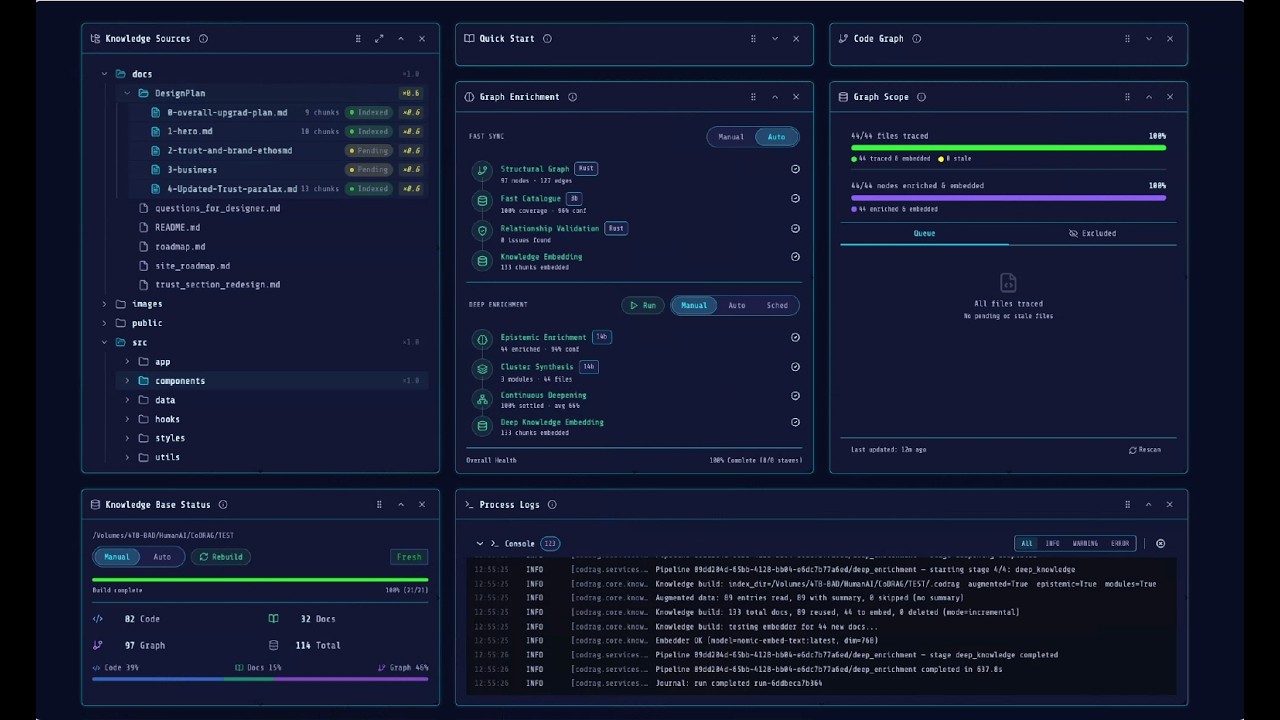Click Structural Graph status check icon
This screenshot has width=1280, height=720.
coord(795,169)
